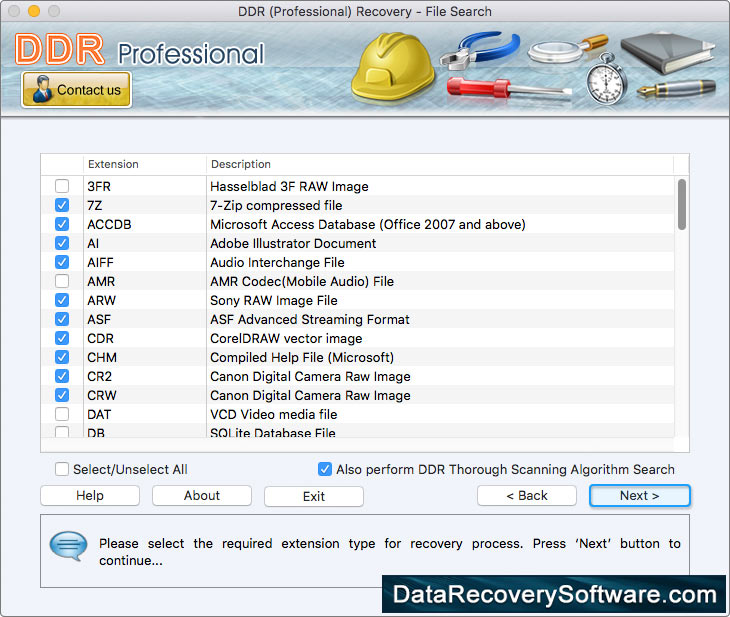Click the About button

point(202,495)
